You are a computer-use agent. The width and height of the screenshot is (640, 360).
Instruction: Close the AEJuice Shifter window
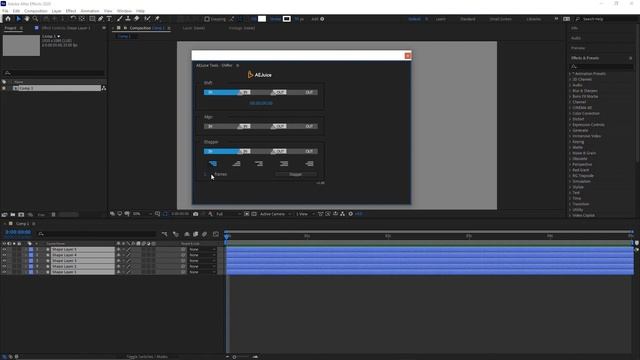407,56
